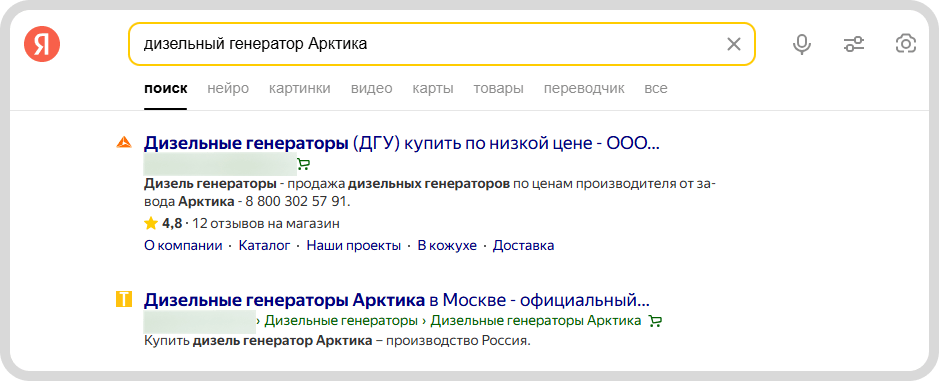Start voice search with microphone icon
Image resolution: width=939 pixels, height=381 pixels.
[x=802, y=44]
